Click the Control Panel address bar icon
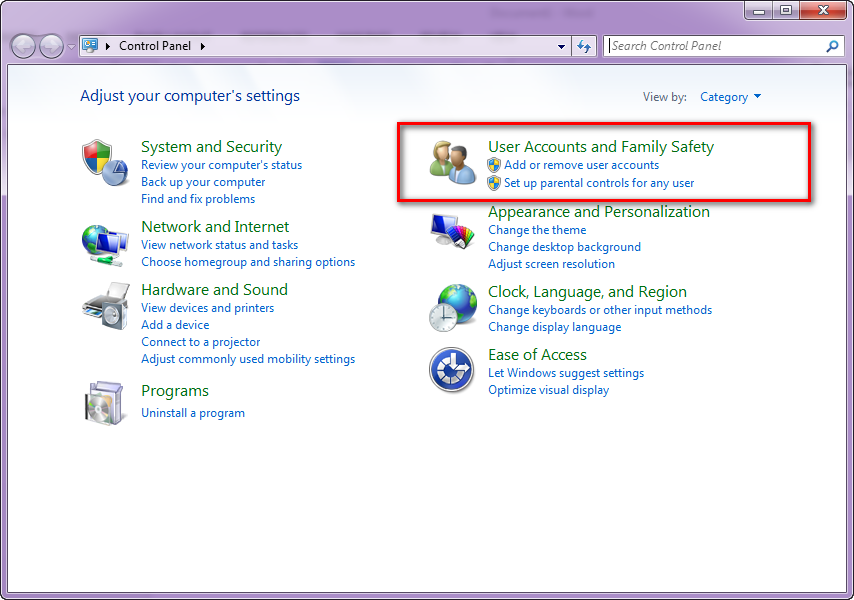Image resolution: width=854 pixels, height=600 pixels. click(x=90, y=45)
